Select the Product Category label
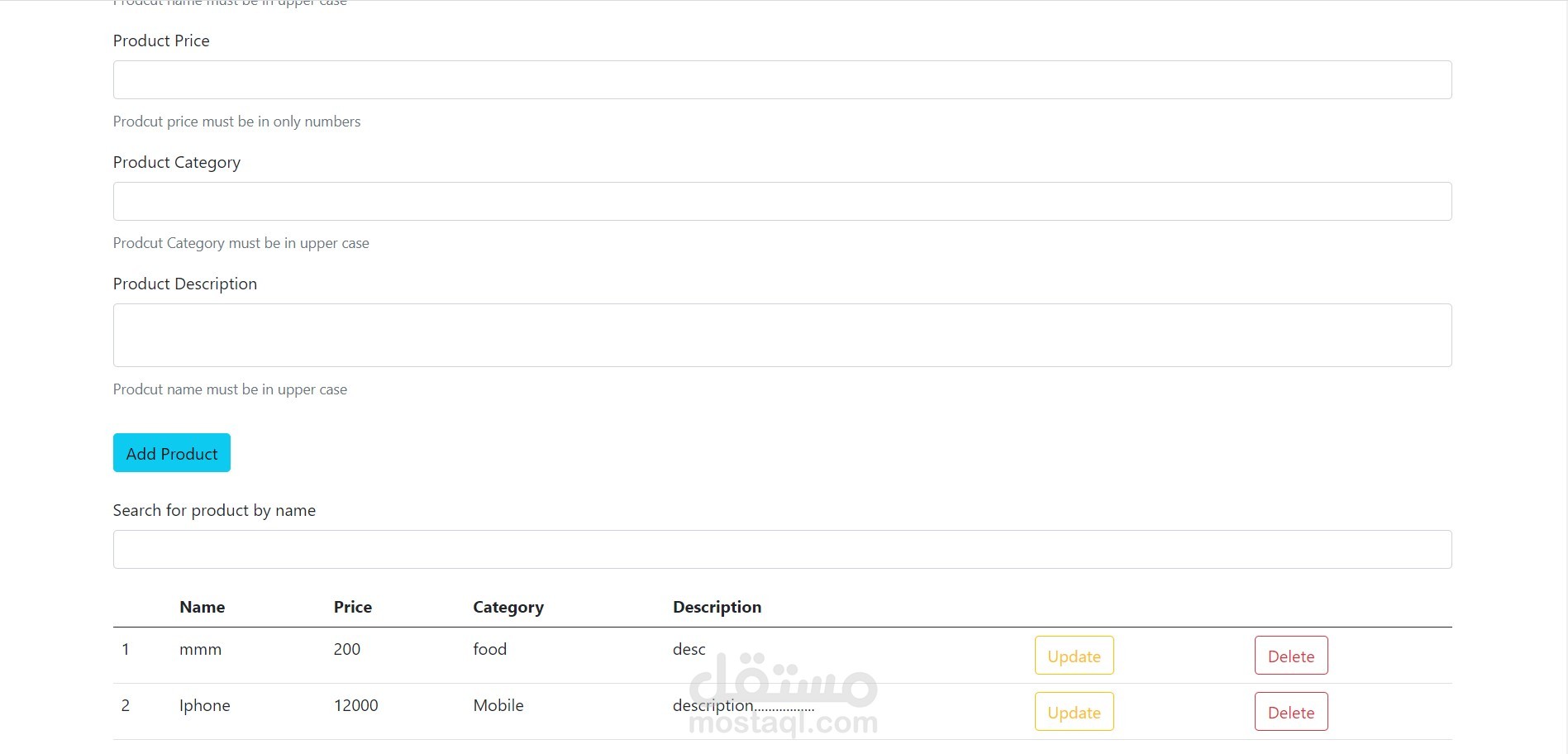1568x754 pixels. 176,162
